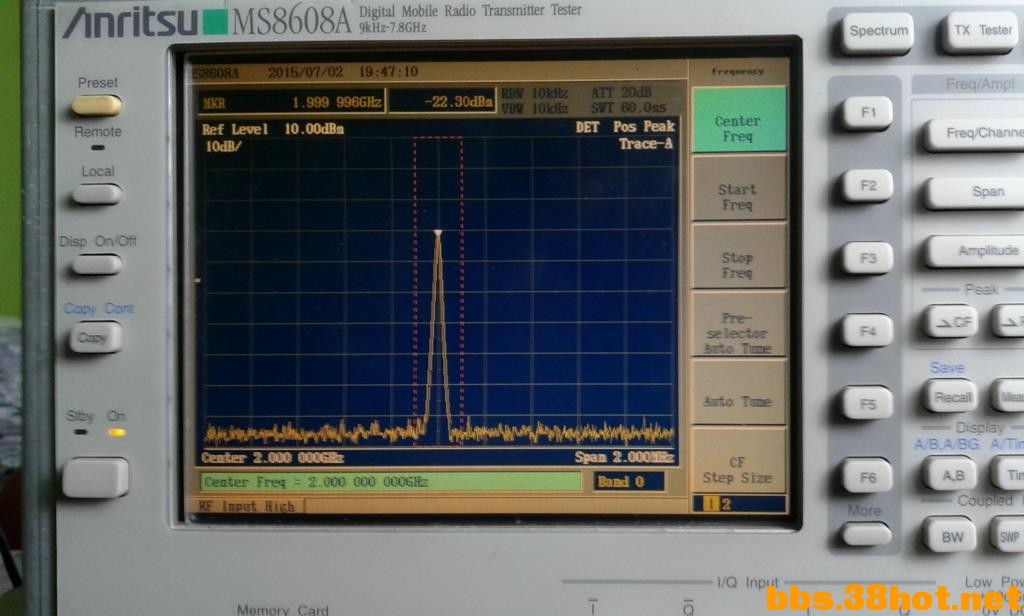Push the F3 function key
Image resolution: width=1024 pixels, height=616 pixels.
point(868,258)
